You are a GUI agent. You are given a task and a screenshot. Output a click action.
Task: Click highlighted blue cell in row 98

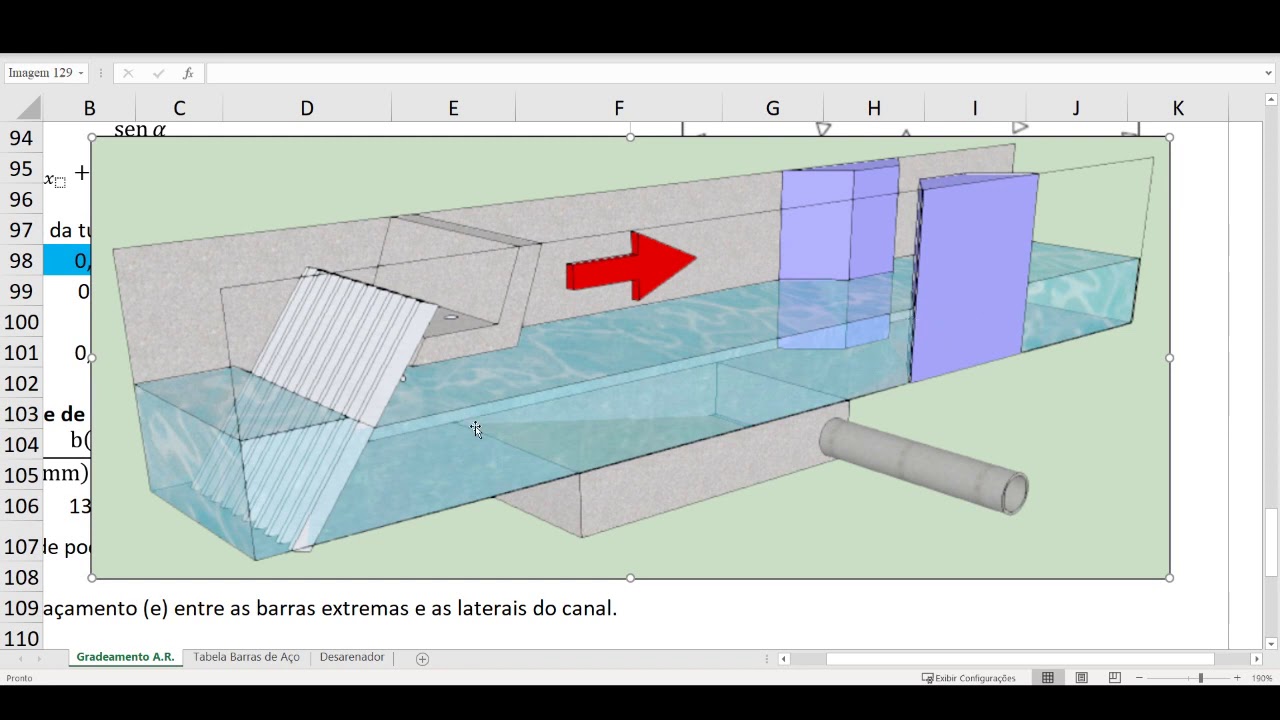click(67, 260)
